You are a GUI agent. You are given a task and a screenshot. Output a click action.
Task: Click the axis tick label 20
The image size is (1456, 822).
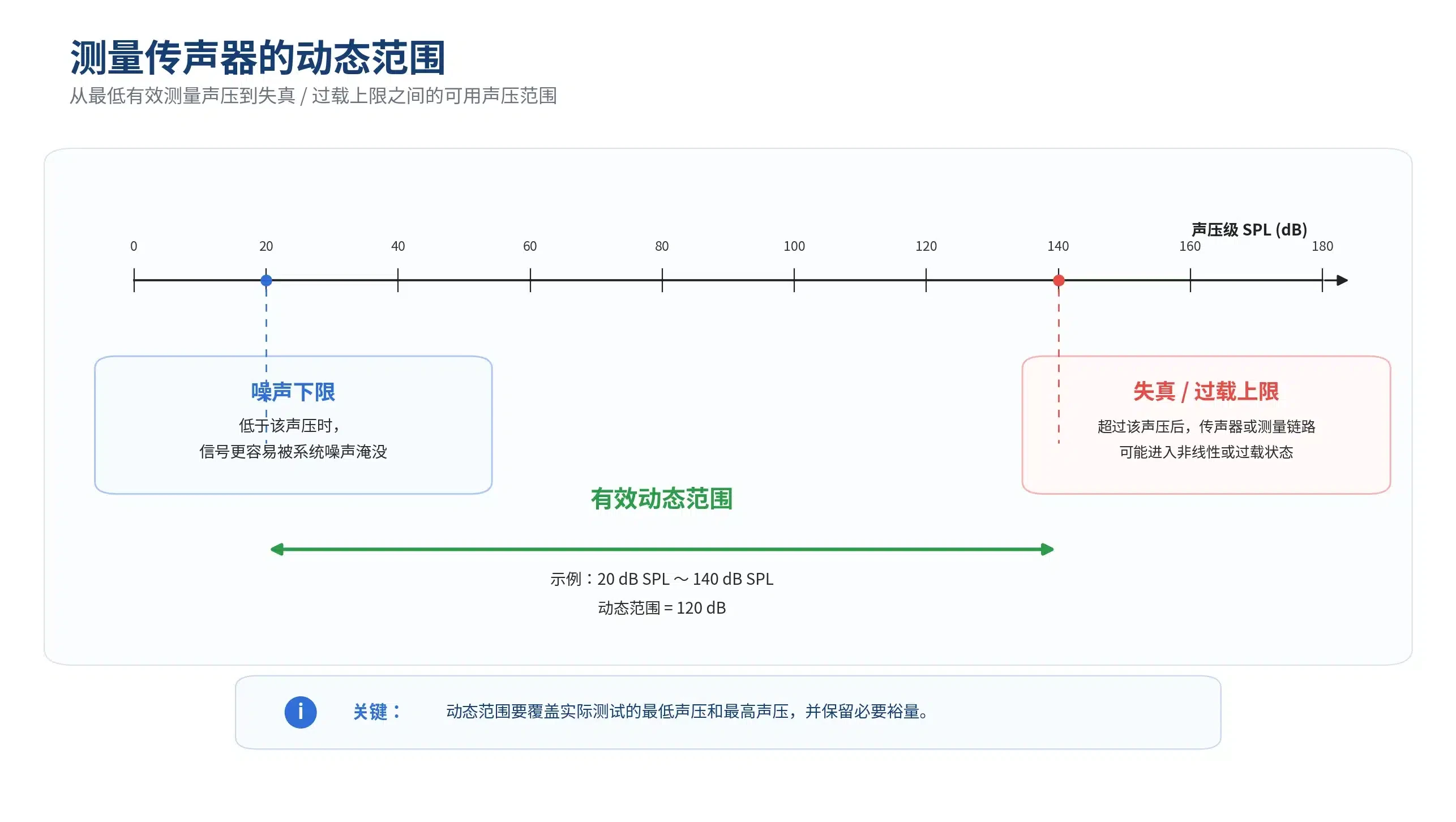266,246
